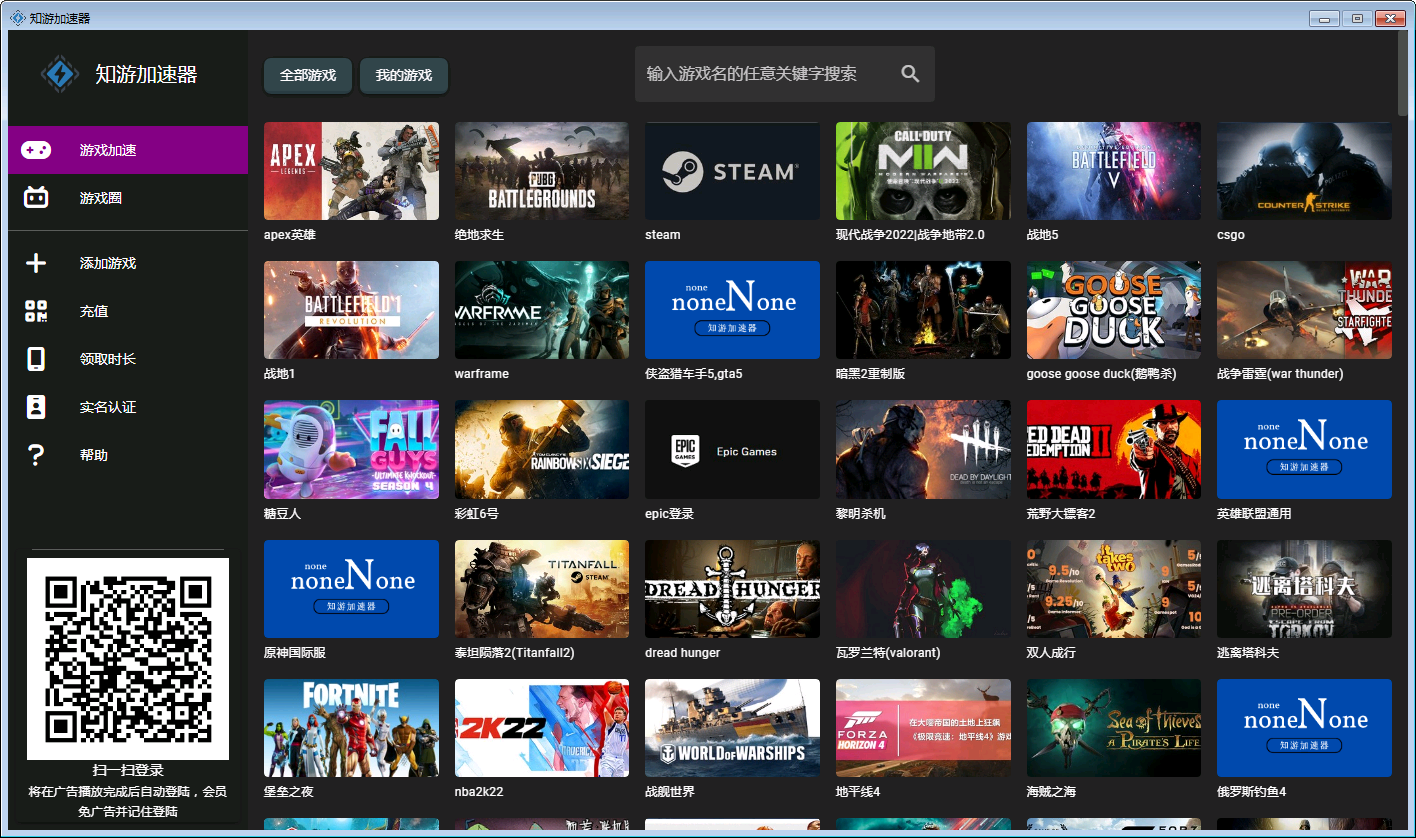Select the Battlefield V thumbnail
The height and width of the screenshot is (838, 1416).
click(x=1114, y=171)
